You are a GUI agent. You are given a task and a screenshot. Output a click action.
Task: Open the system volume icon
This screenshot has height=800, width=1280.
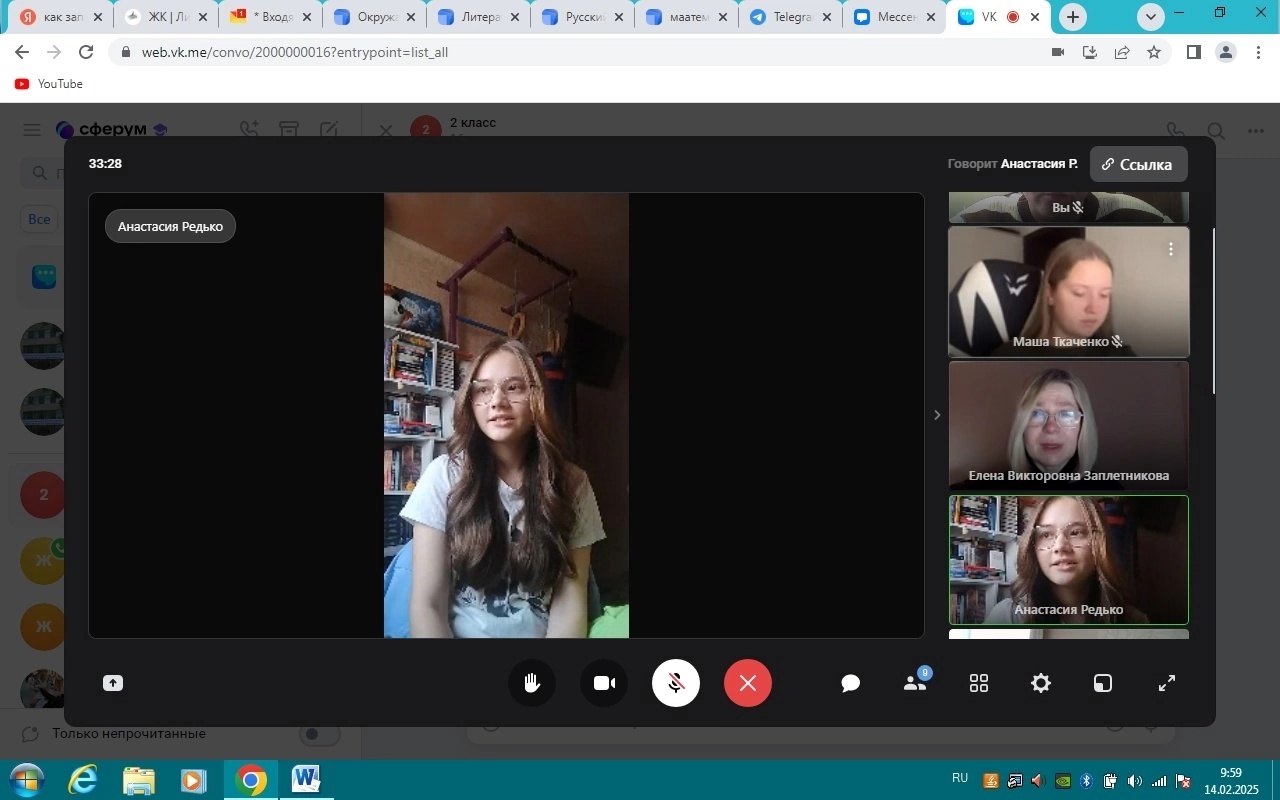[1134, 781]
